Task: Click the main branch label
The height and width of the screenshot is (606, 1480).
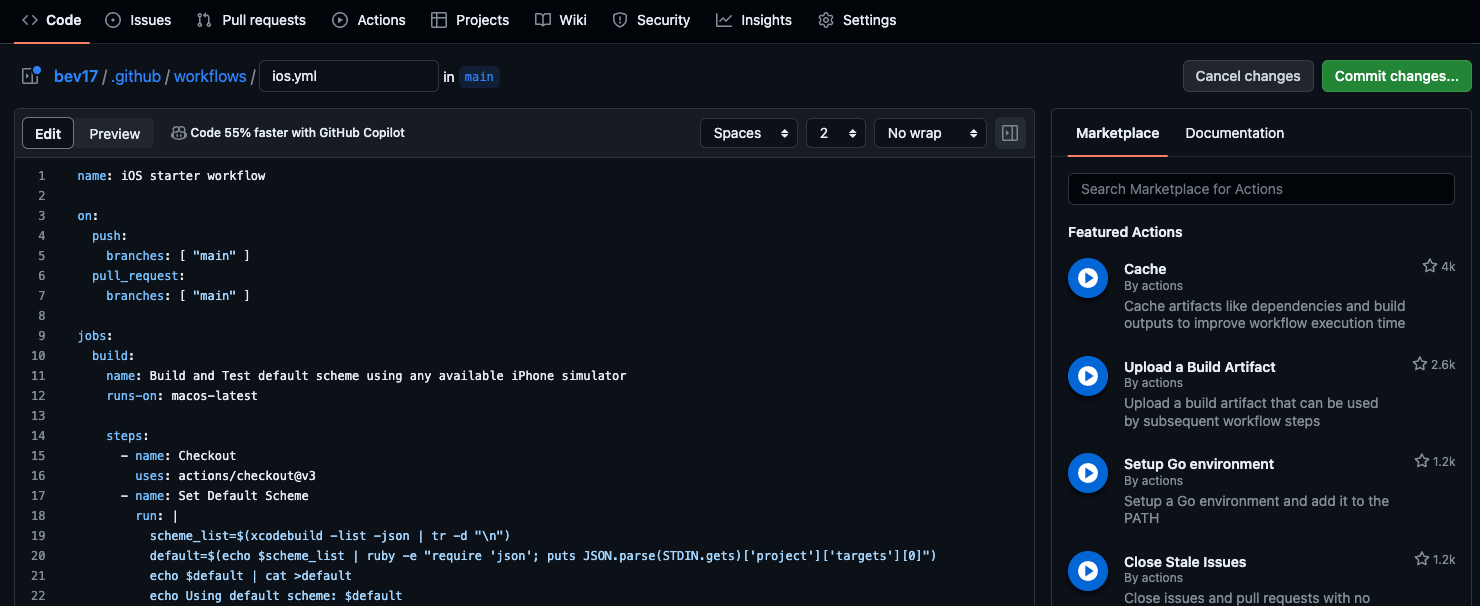Action: pyautogui.click(x=479, y=76)
